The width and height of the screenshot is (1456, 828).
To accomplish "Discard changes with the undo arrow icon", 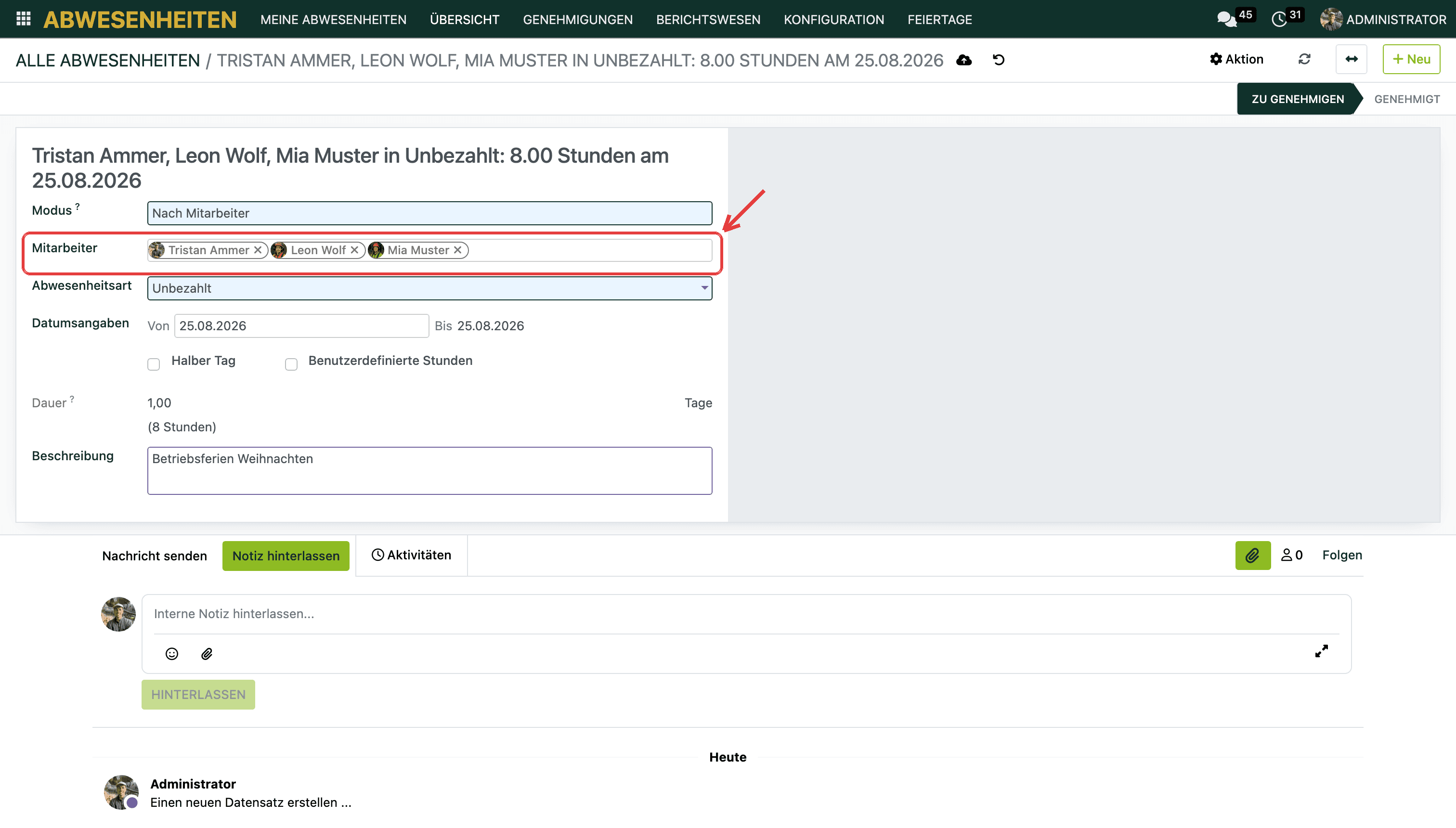I will coord(999,60).
